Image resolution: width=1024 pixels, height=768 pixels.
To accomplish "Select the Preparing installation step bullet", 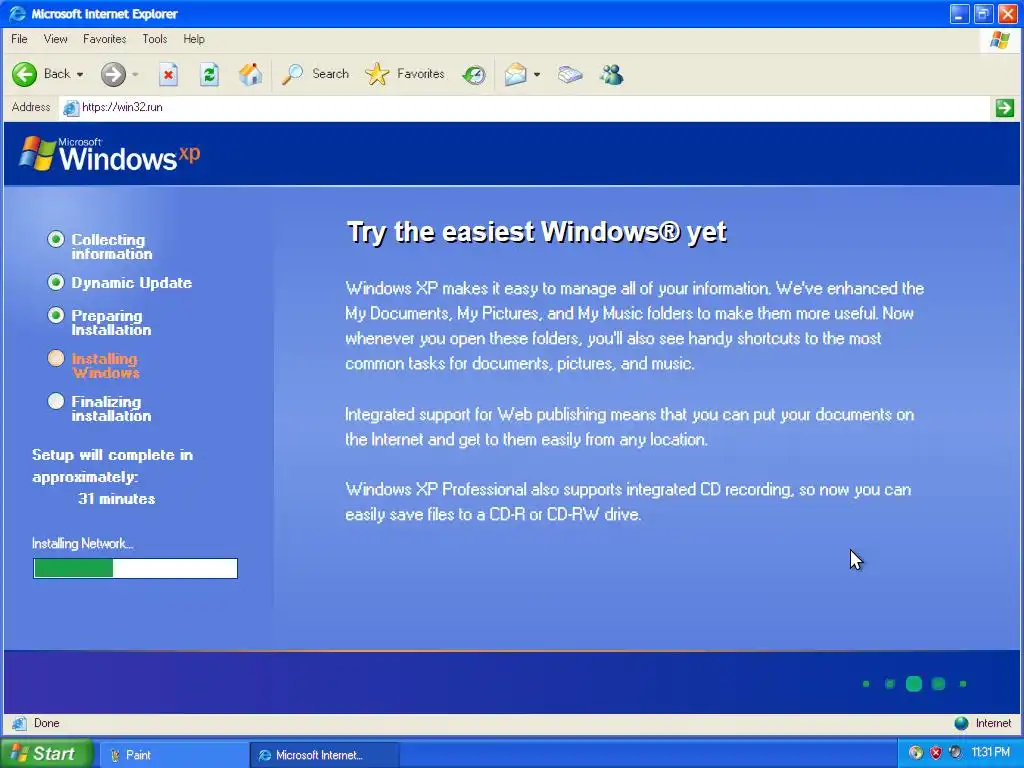I will point(56,315).
